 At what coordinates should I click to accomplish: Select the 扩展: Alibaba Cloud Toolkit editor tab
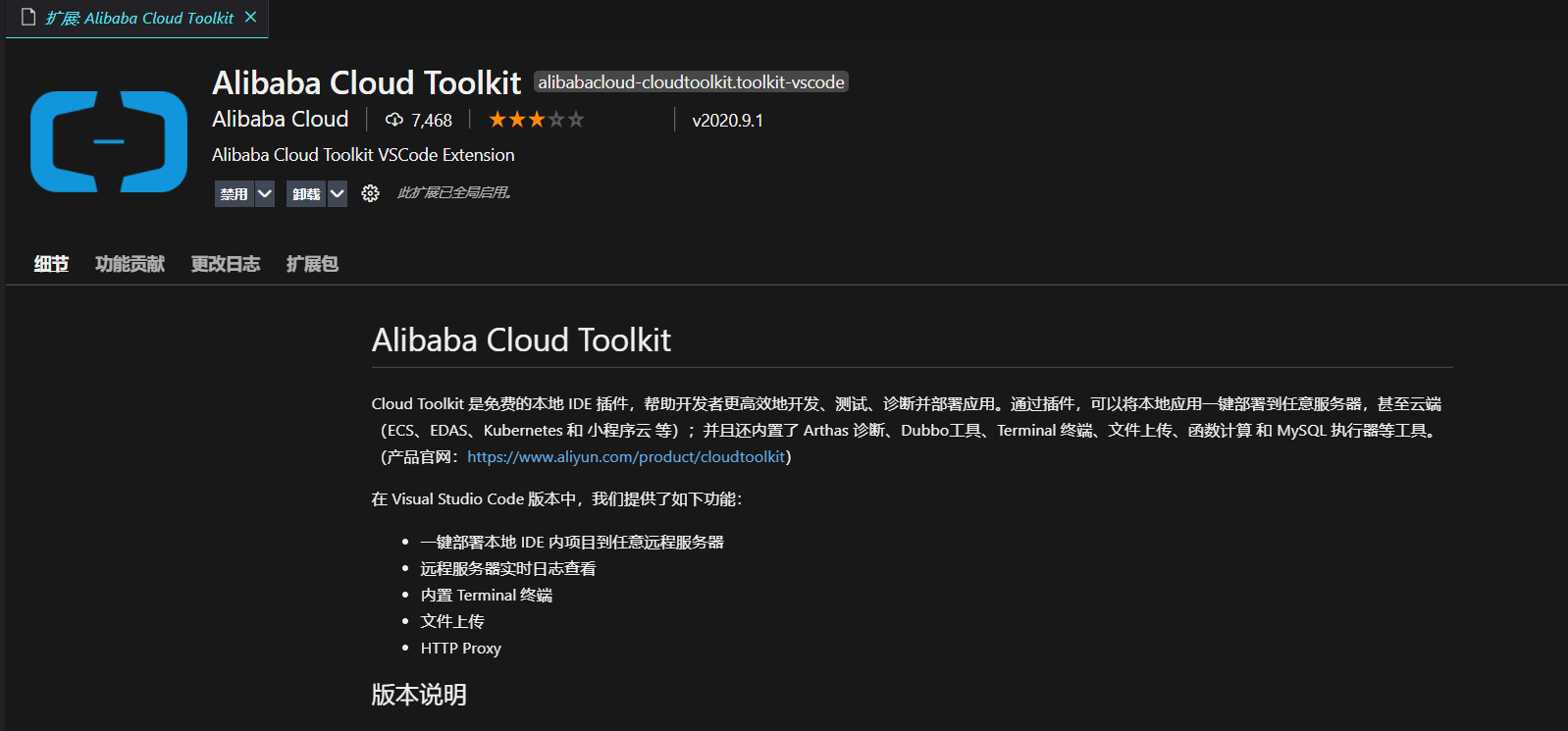(137, 19)
